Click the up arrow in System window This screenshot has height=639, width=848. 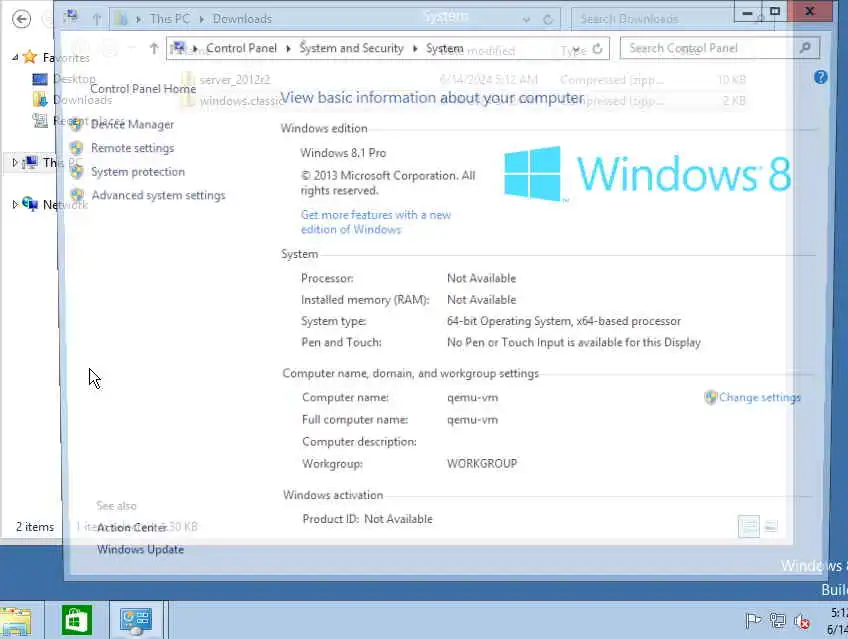pyautogui.click(x=154, y=49)
